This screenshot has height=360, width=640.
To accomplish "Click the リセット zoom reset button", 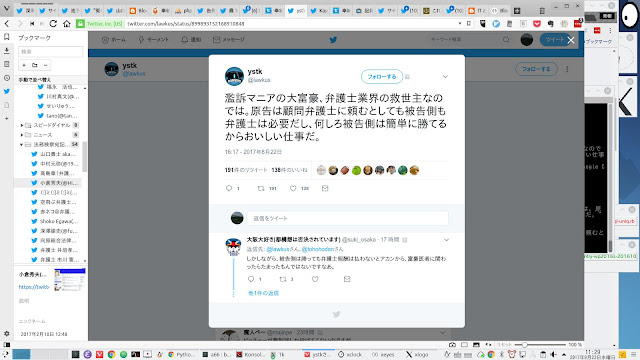I will pos(504,344).
